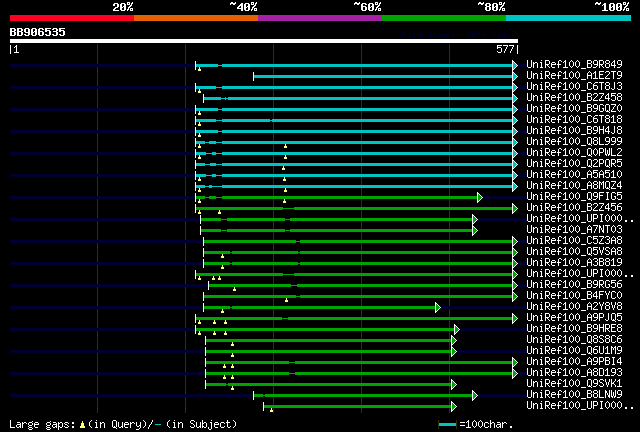Select the UniRef100_B2Z456 label
Image resolution: width=640 pixels, height=432 pixels.
pos(574,208)
